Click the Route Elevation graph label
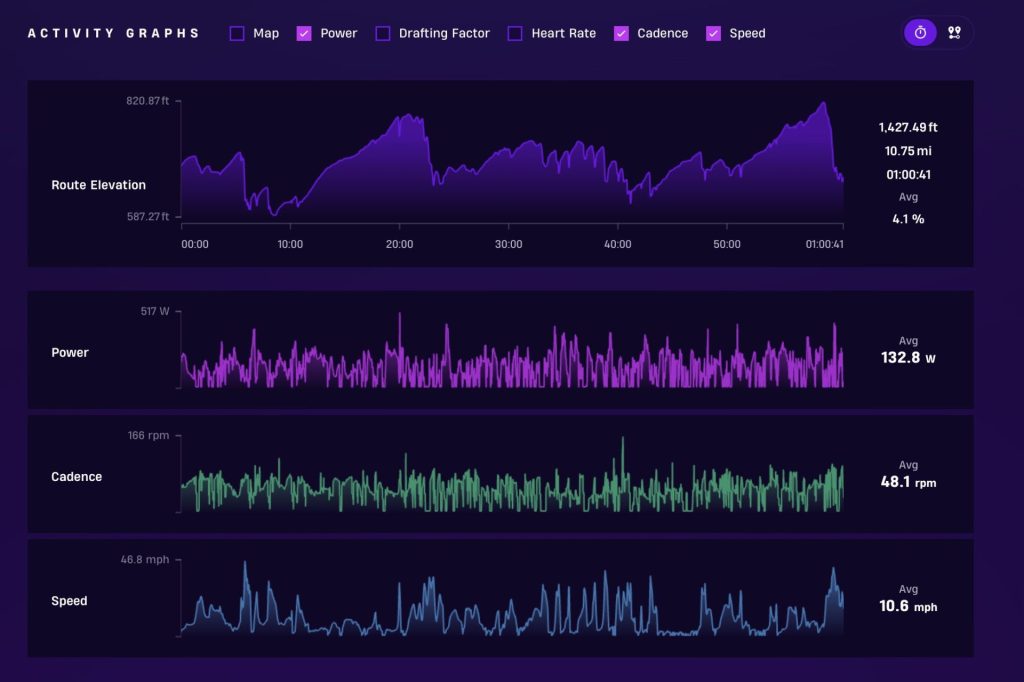The height and width of the screenshot is (682, 1024). [x=98, y=185]
